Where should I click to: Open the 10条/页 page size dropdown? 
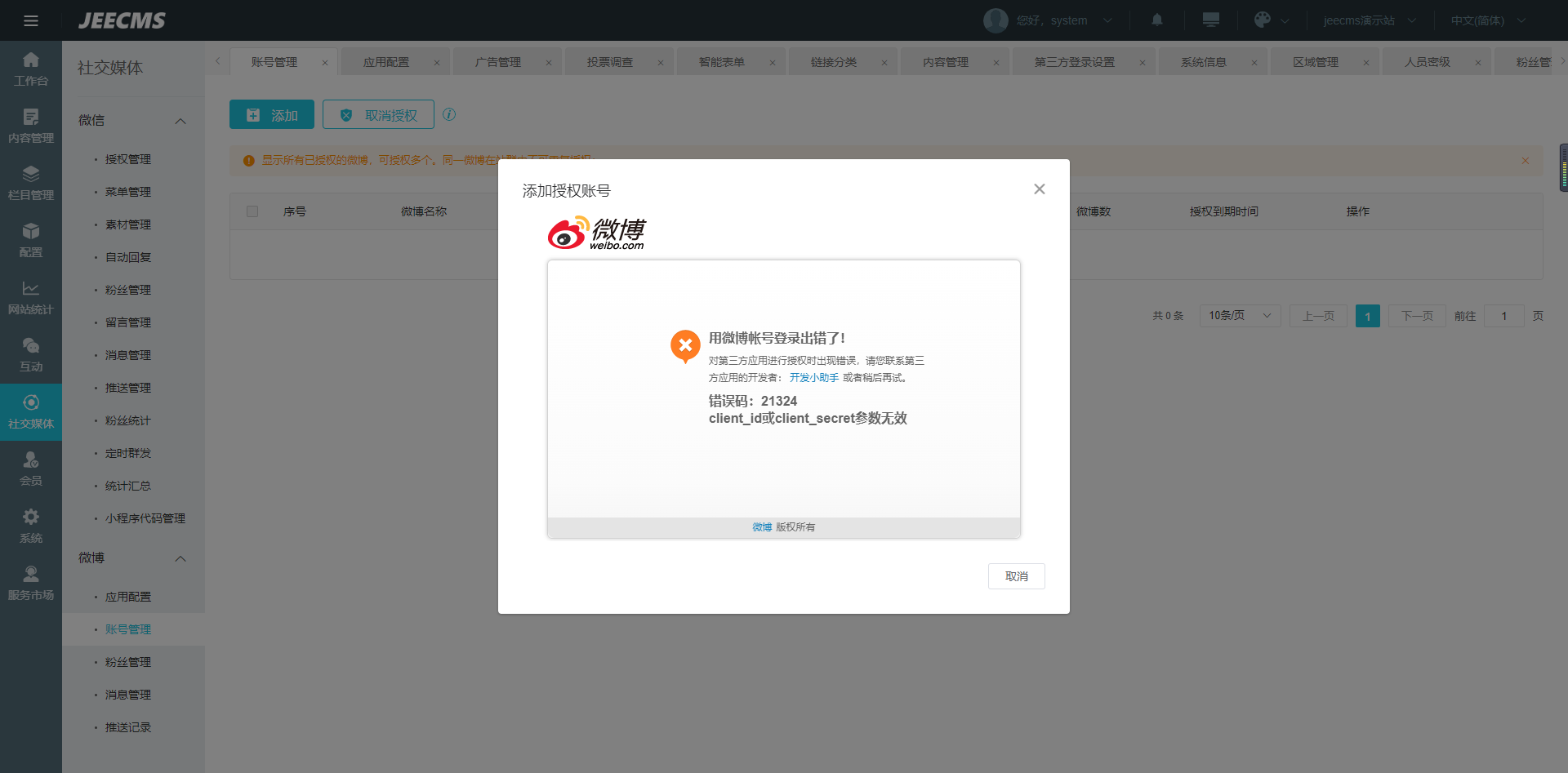[1240, 316]
